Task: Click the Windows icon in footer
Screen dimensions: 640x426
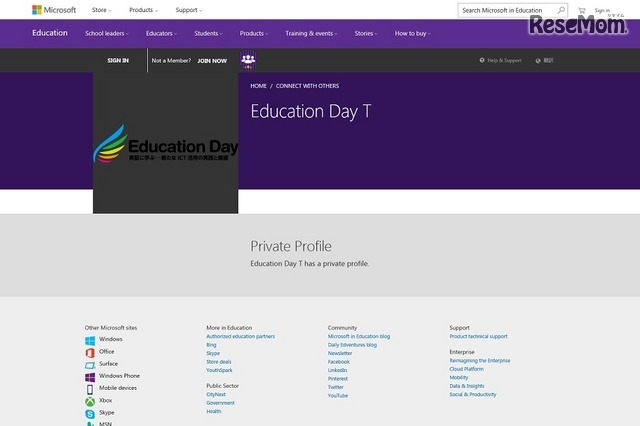Action: click(90, 339)
